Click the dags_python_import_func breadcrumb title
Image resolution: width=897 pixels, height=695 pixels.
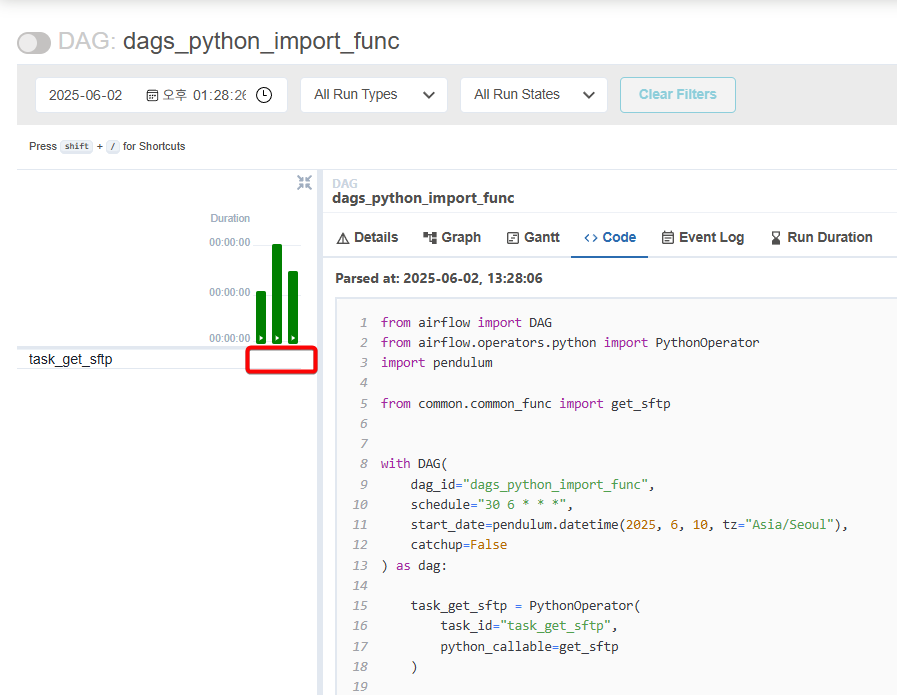[x=423, y=198]
